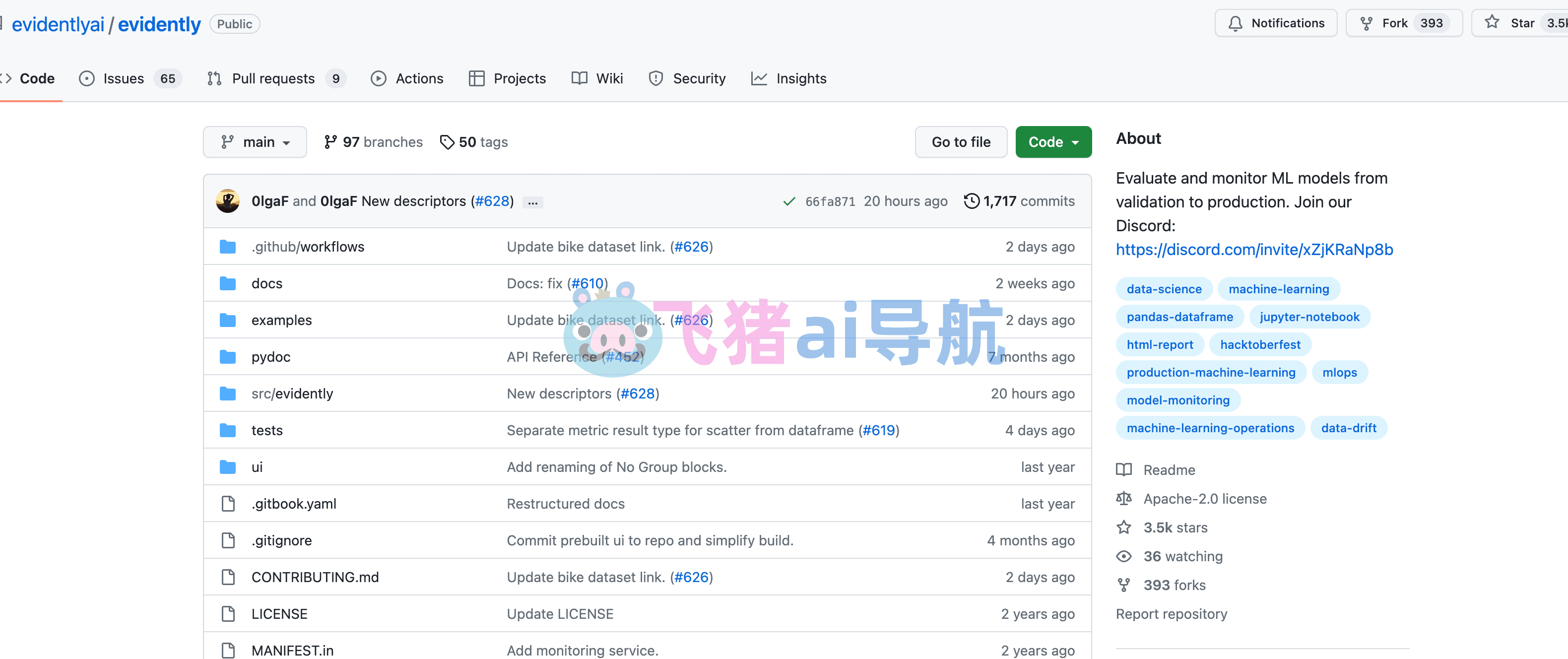Screen dimensions: 1568x659
Task: Open the commit history clock icon
Action: point(972,201)
